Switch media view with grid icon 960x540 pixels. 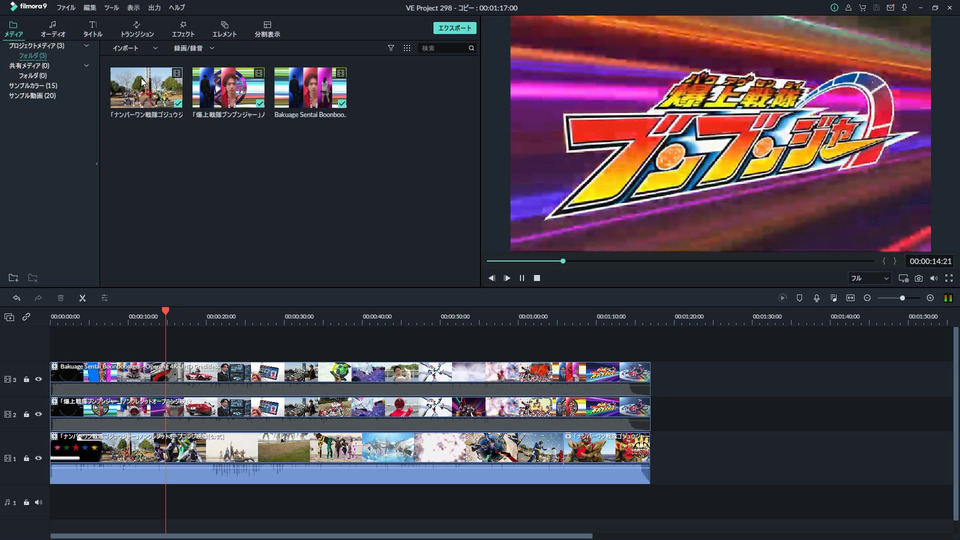[407, 48]
